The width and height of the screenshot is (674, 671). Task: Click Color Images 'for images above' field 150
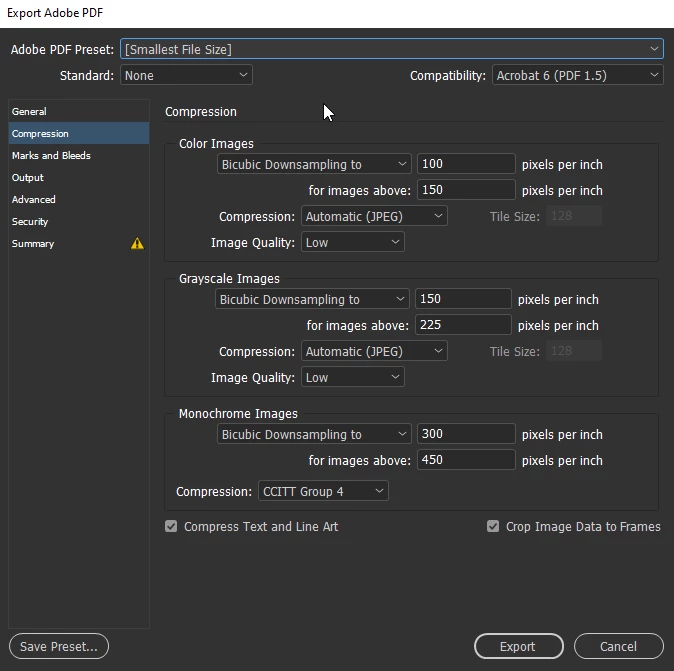466,190
